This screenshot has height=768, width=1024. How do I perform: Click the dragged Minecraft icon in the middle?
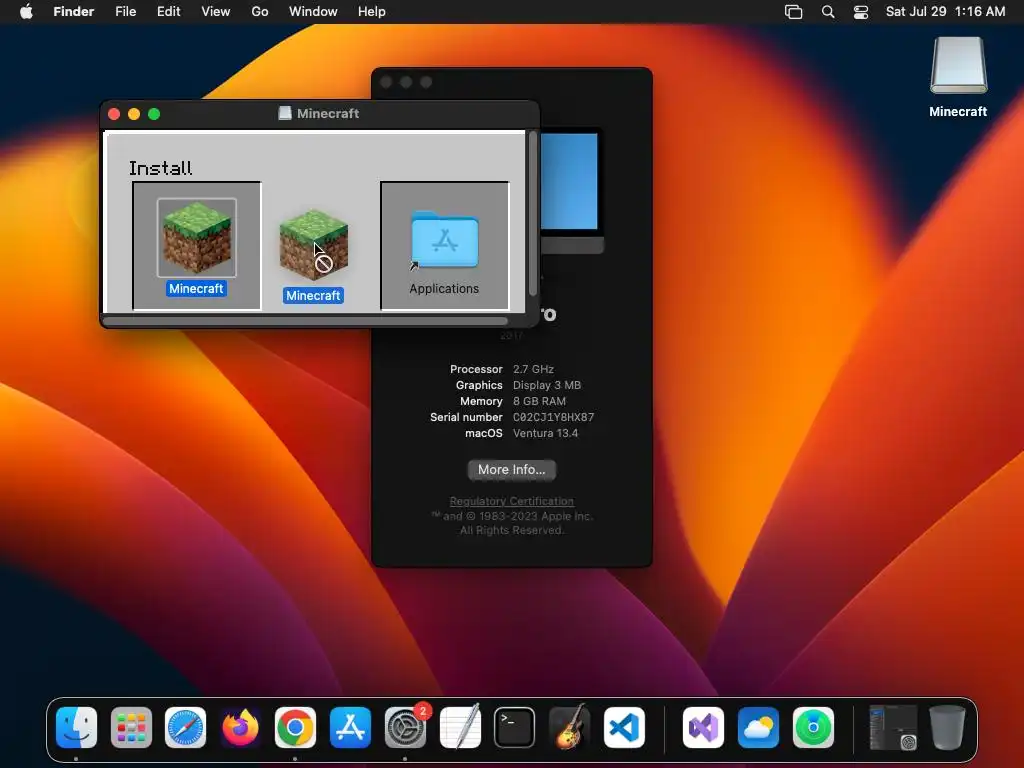[x=313, y=245]
